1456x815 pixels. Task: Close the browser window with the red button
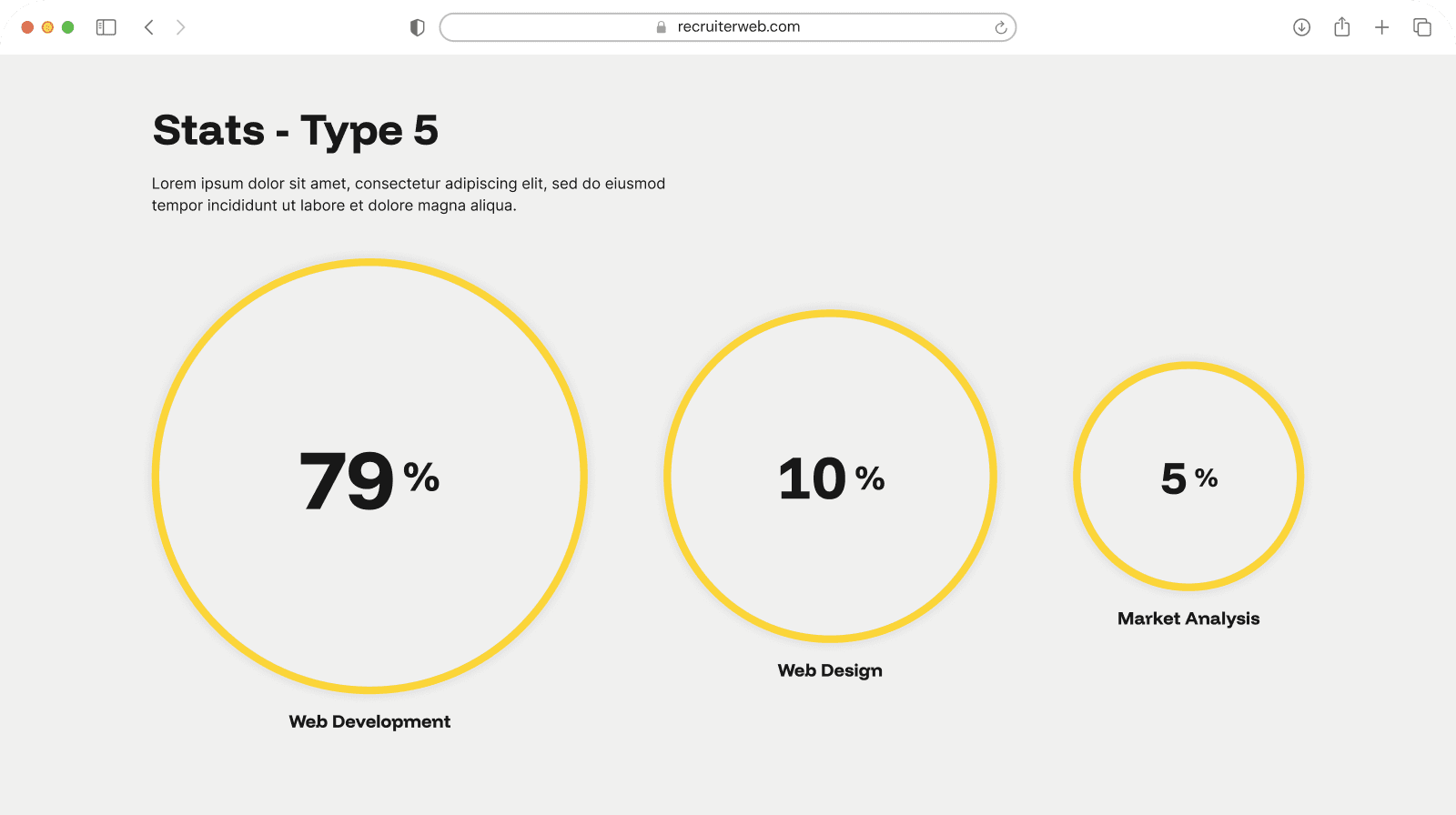tap(27, 27)
